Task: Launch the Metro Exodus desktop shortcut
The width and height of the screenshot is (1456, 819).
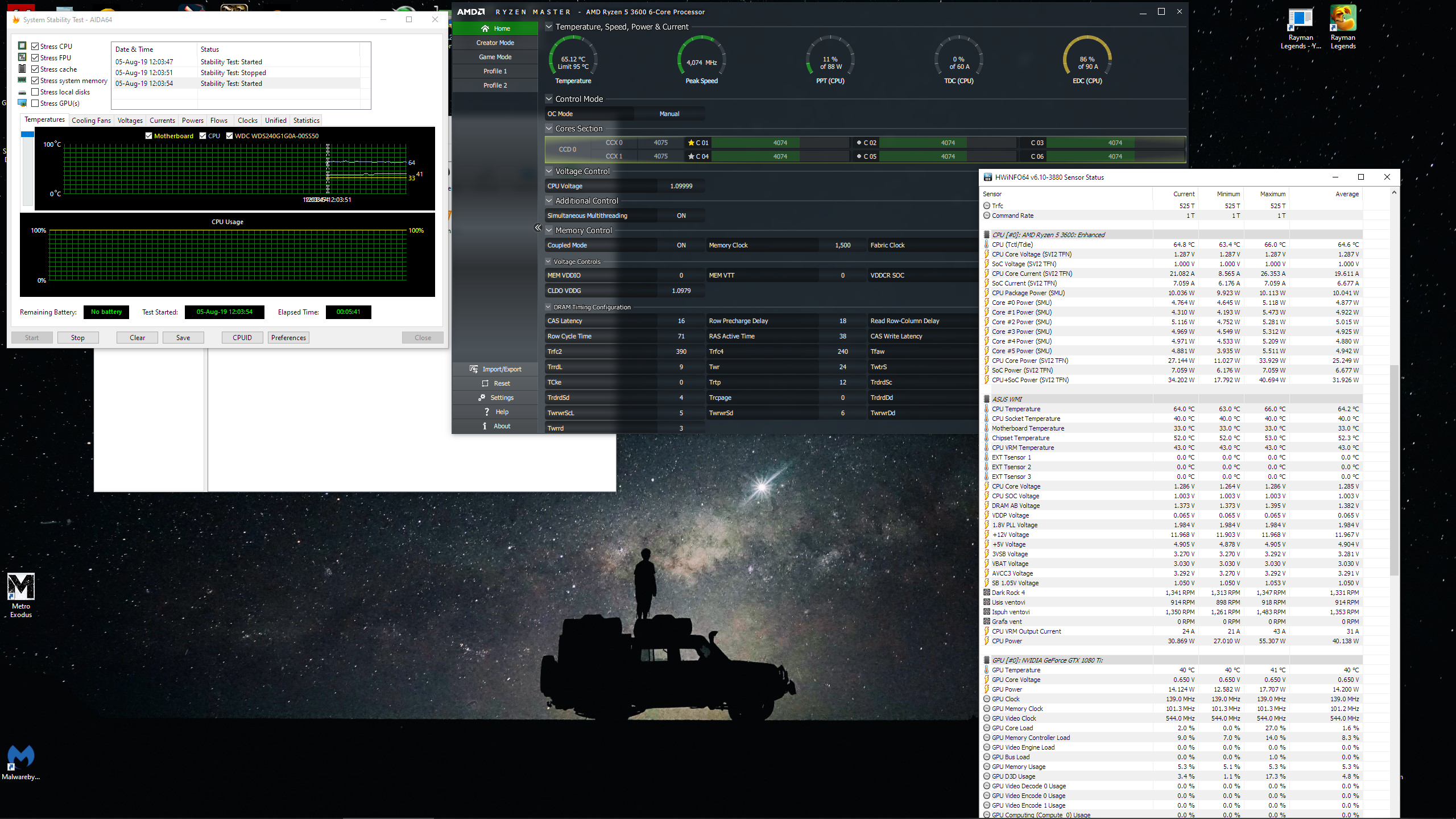Action: pyautogui.click(x=21, y=595)
